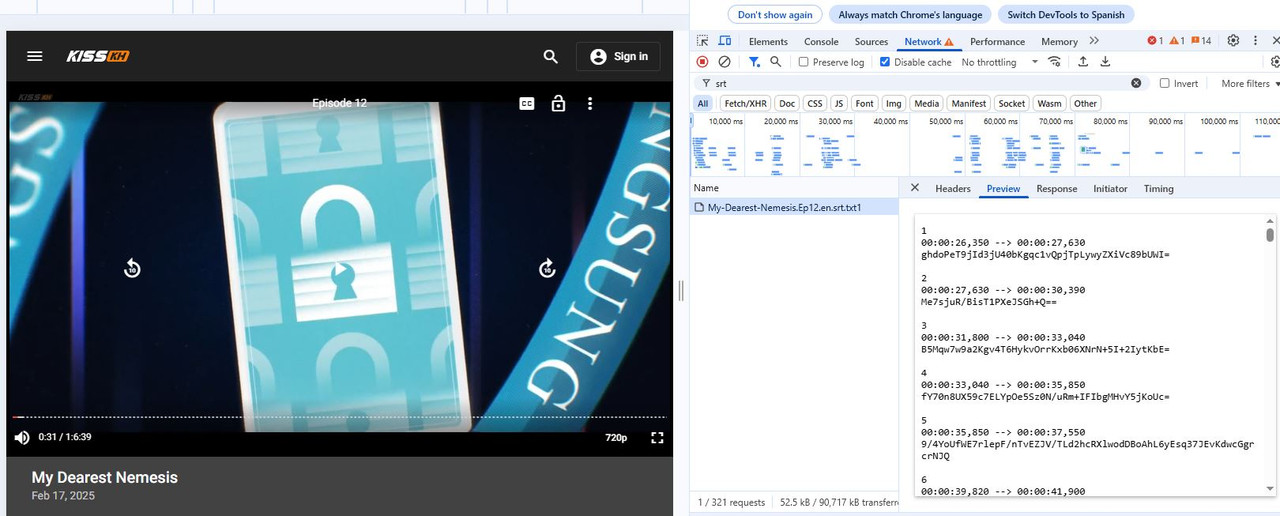Click the import HAR upload icon
This screenshot has height=516, width=1280.
(1083, 62)
